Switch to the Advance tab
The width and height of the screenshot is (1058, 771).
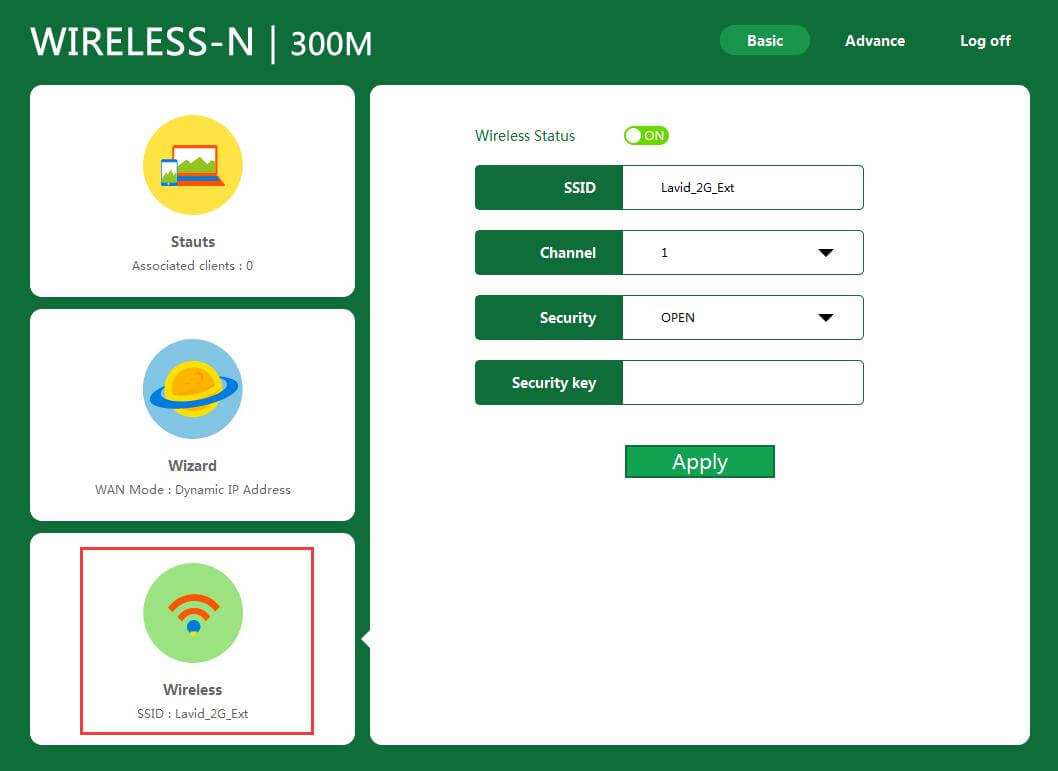click(x=875, y=41)
